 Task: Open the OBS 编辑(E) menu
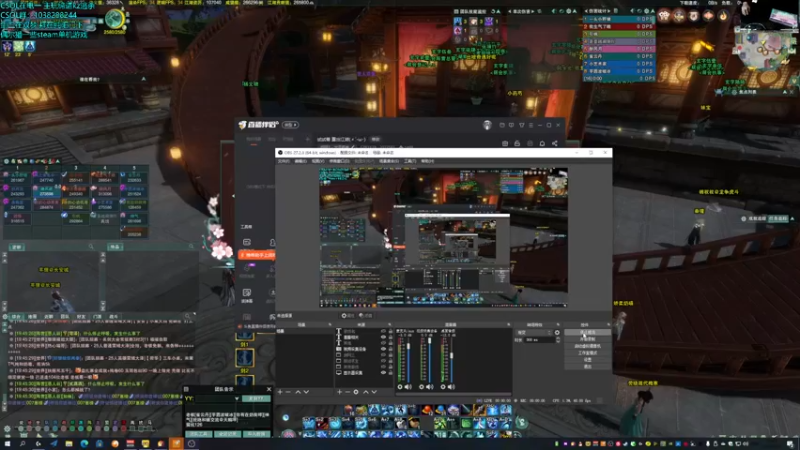(301, 161)
